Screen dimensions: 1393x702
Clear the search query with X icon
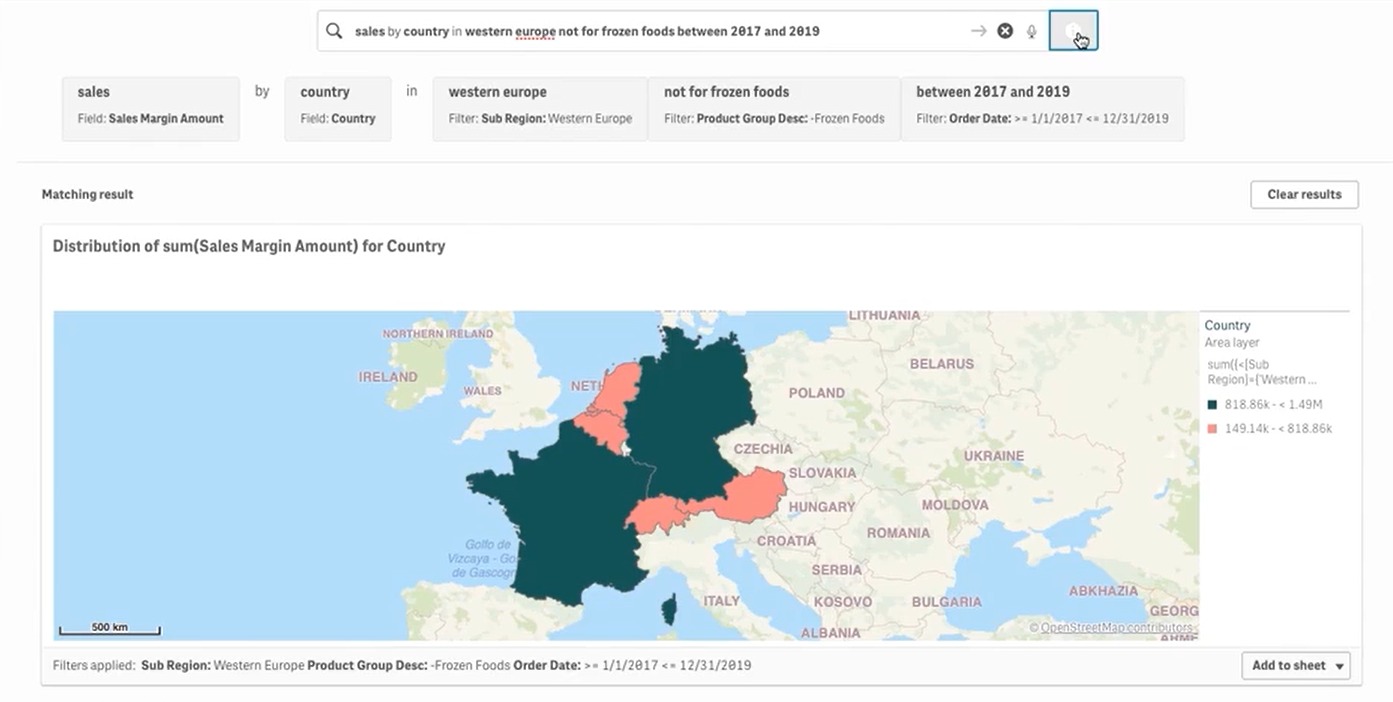click(x=1005, y=31)
